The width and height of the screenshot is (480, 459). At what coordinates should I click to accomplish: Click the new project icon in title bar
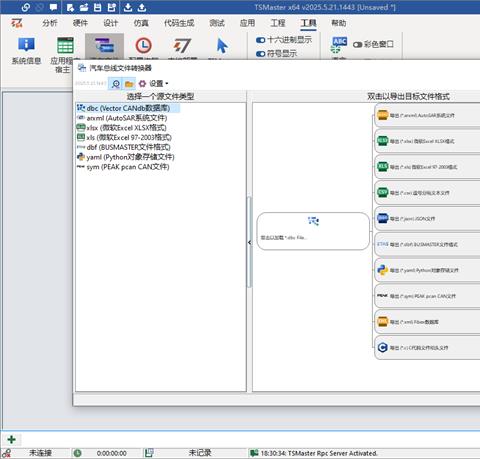coord(70,7)
